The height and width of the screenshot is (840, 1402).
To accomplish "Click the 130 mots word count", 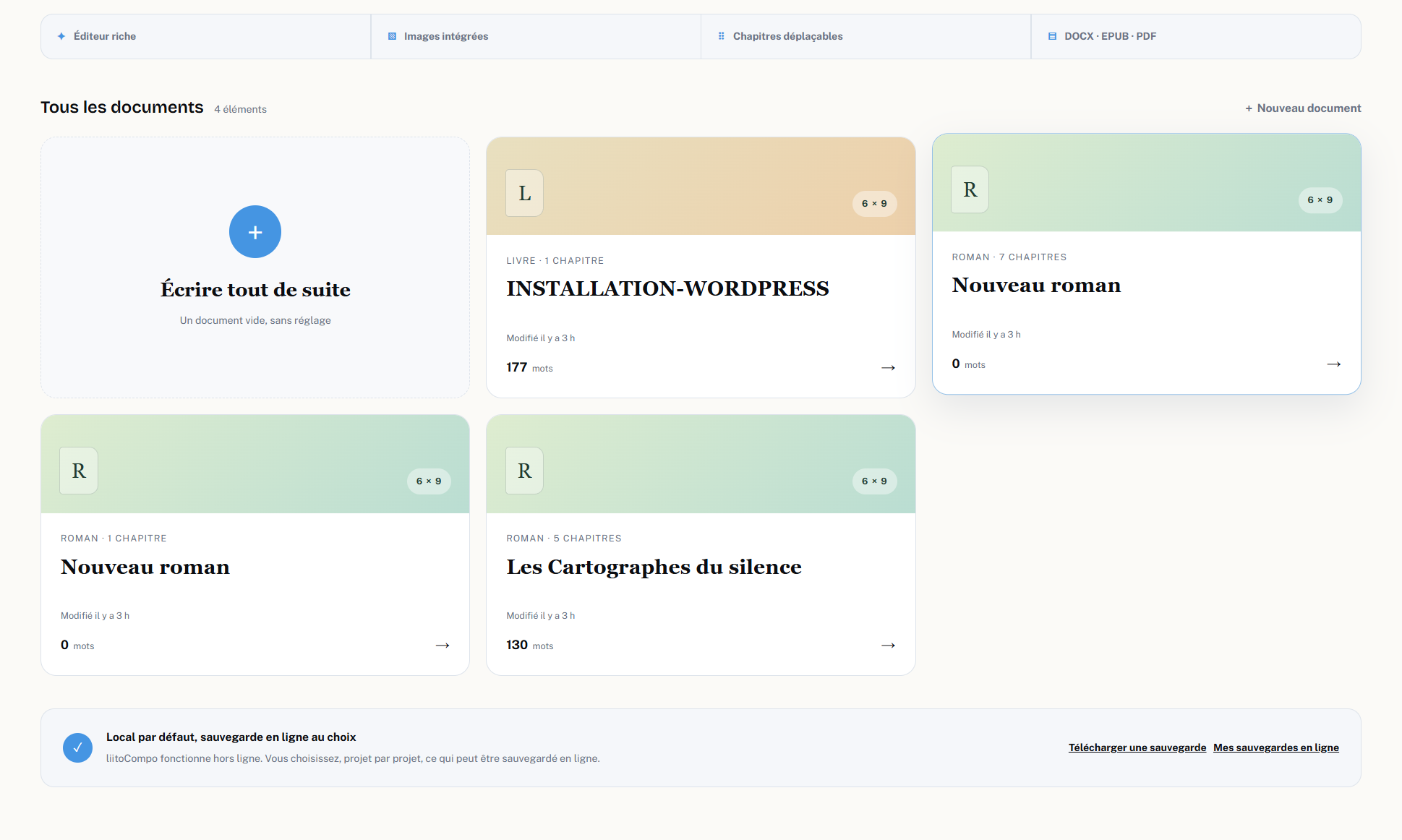I will pyautogui.click(x=529, y=646).
